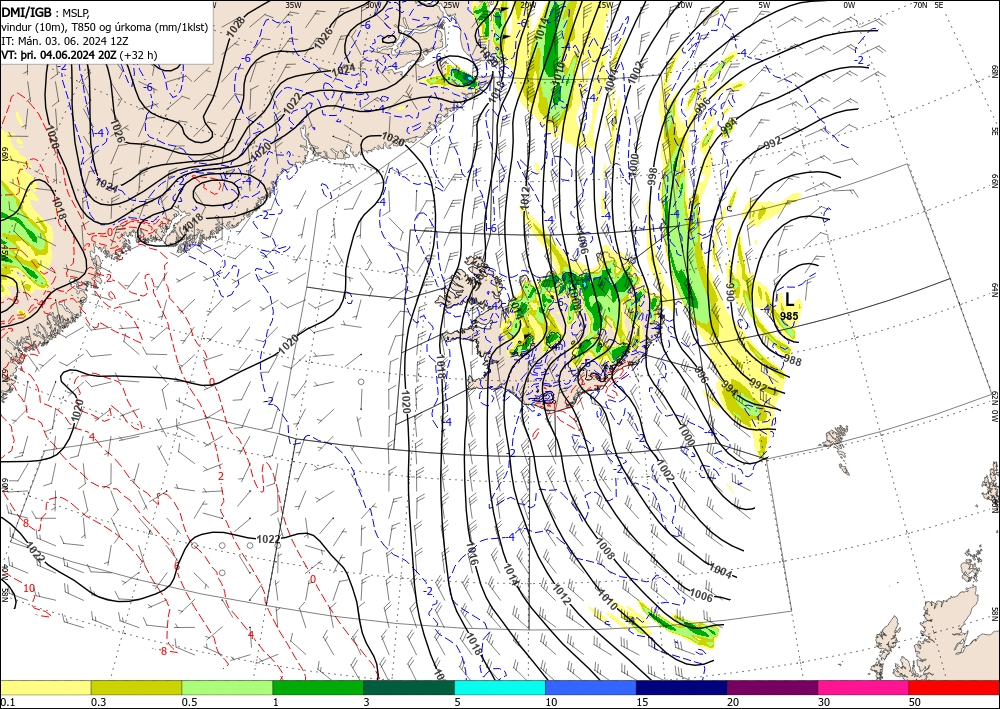Image resolution: width=1000 pixels, height=709 pixels.
Task: Click the legend tick label '50'
Action: click(915, 702)
